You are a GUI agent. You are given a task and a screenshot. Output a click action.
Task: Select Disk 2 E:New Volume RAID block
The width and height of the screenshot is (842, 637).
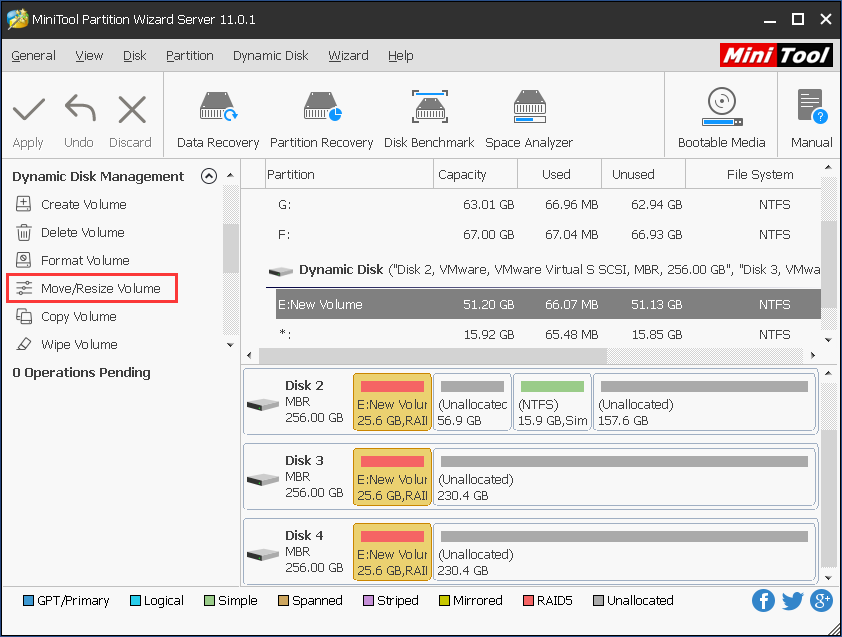[x=393, y=402]
